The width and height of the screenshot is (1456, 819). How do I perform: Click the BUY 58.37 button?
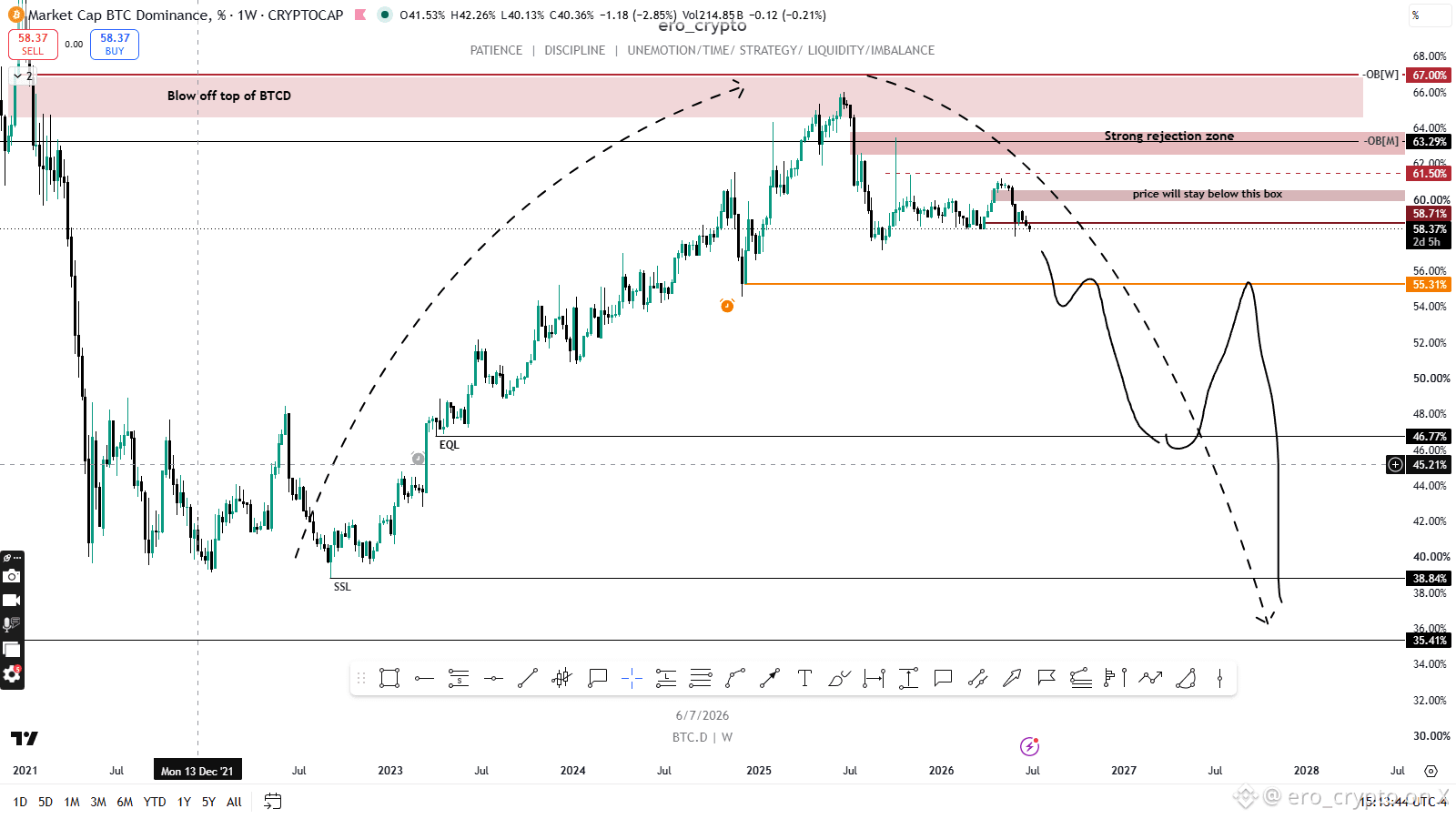[x=115, y=44]
